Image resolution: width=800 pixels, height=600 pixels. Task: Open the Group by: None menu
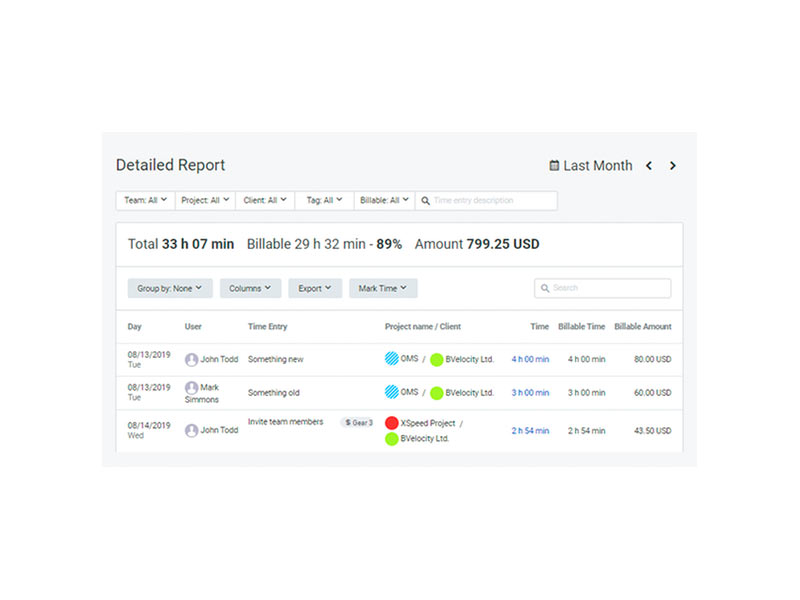coord(169,288)
